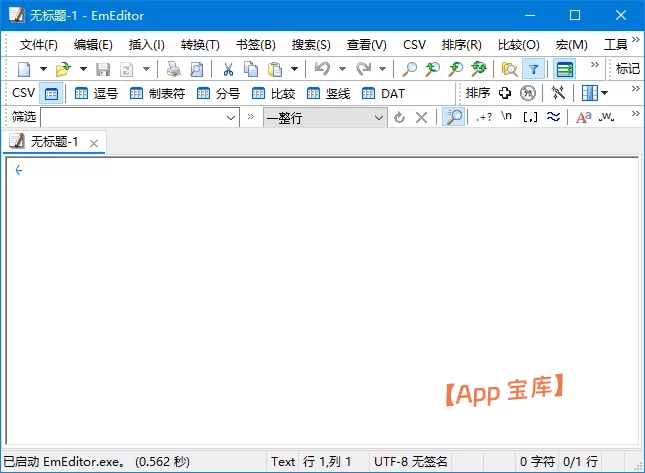
Task: Click the Replace magnifier icon
Action: (479, 69)
